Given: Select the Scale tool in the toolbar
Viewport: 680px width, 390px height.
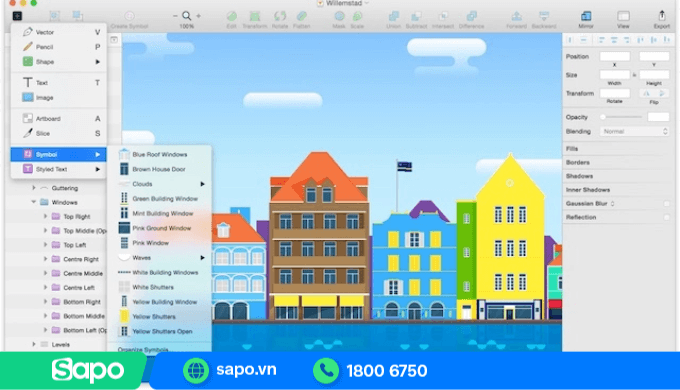Looking at the screenshot, I should [x=357, y=16].
